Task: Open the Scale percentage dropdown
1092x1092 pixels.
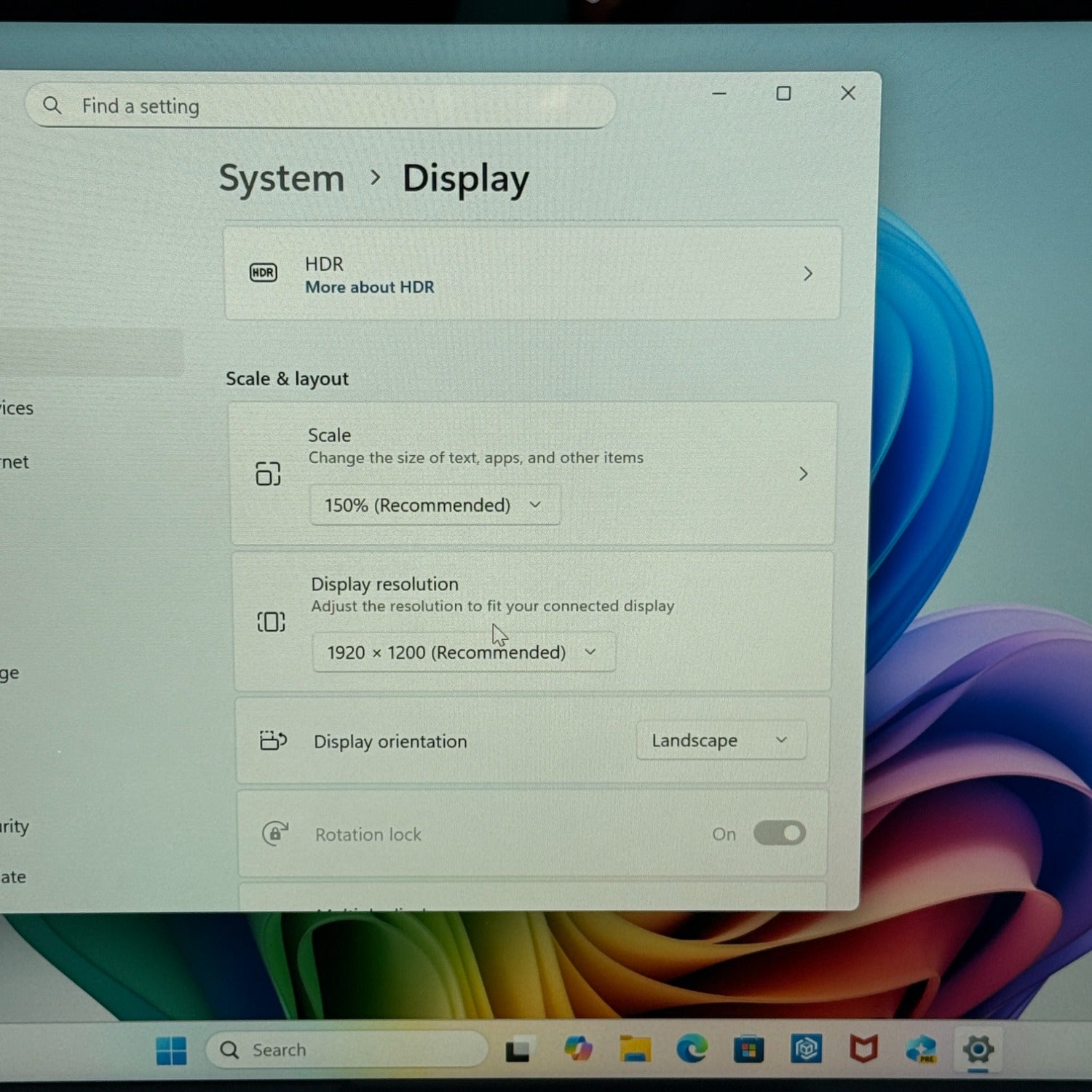Action: tap(435, 505)
